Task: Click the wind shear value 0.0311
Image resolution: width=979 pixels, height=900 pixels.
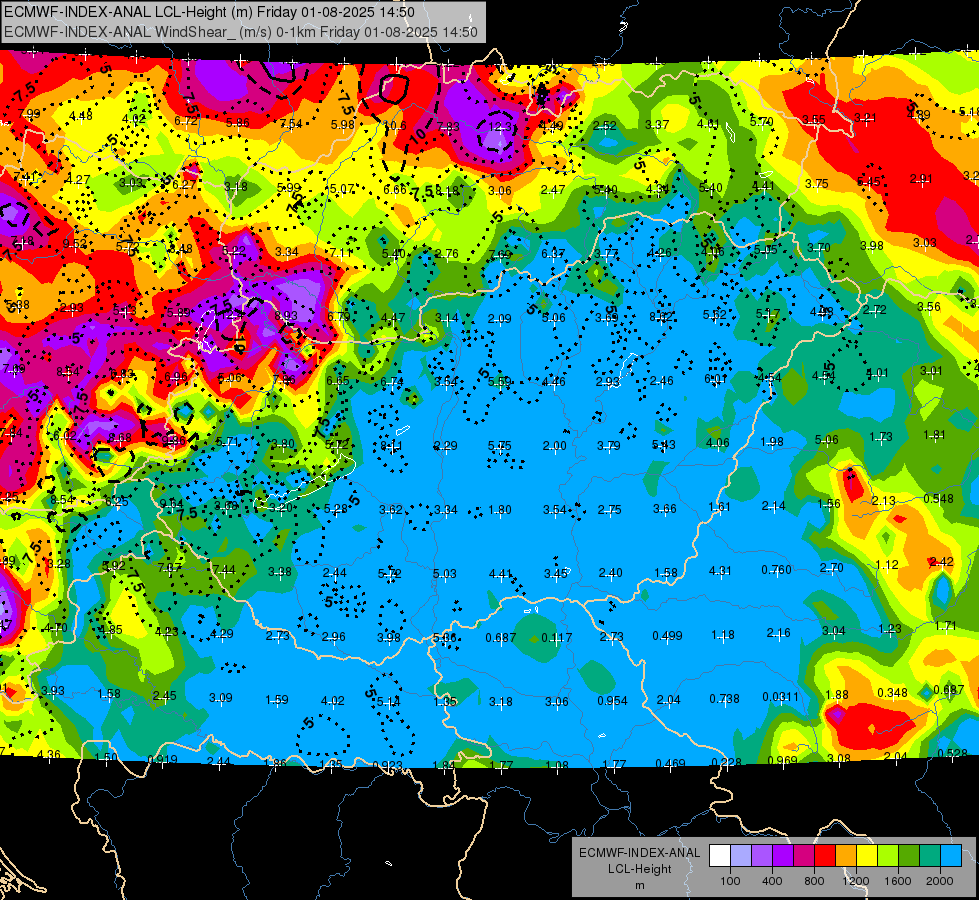Action: (x=780, y=696)
